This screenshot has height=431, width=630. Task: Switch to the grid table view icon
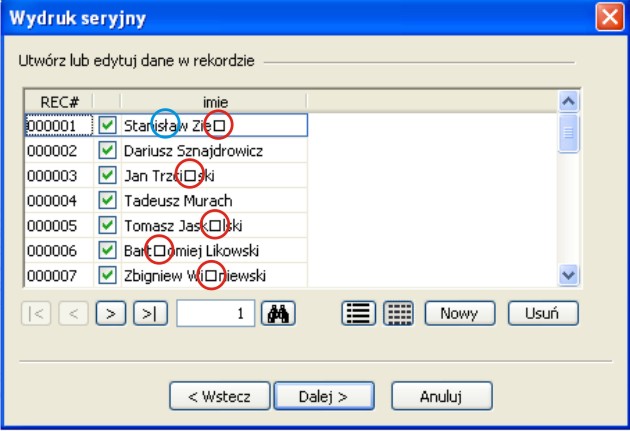pyautogui.click(x=399, y=313)
